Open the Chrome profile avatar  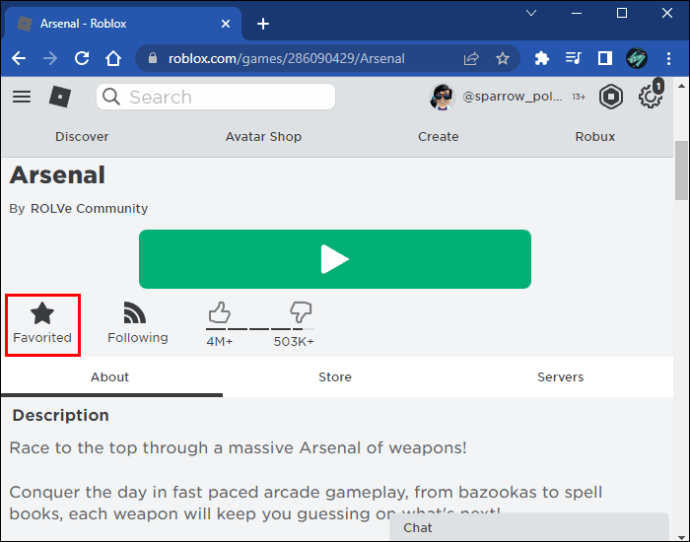coord(637,58)
